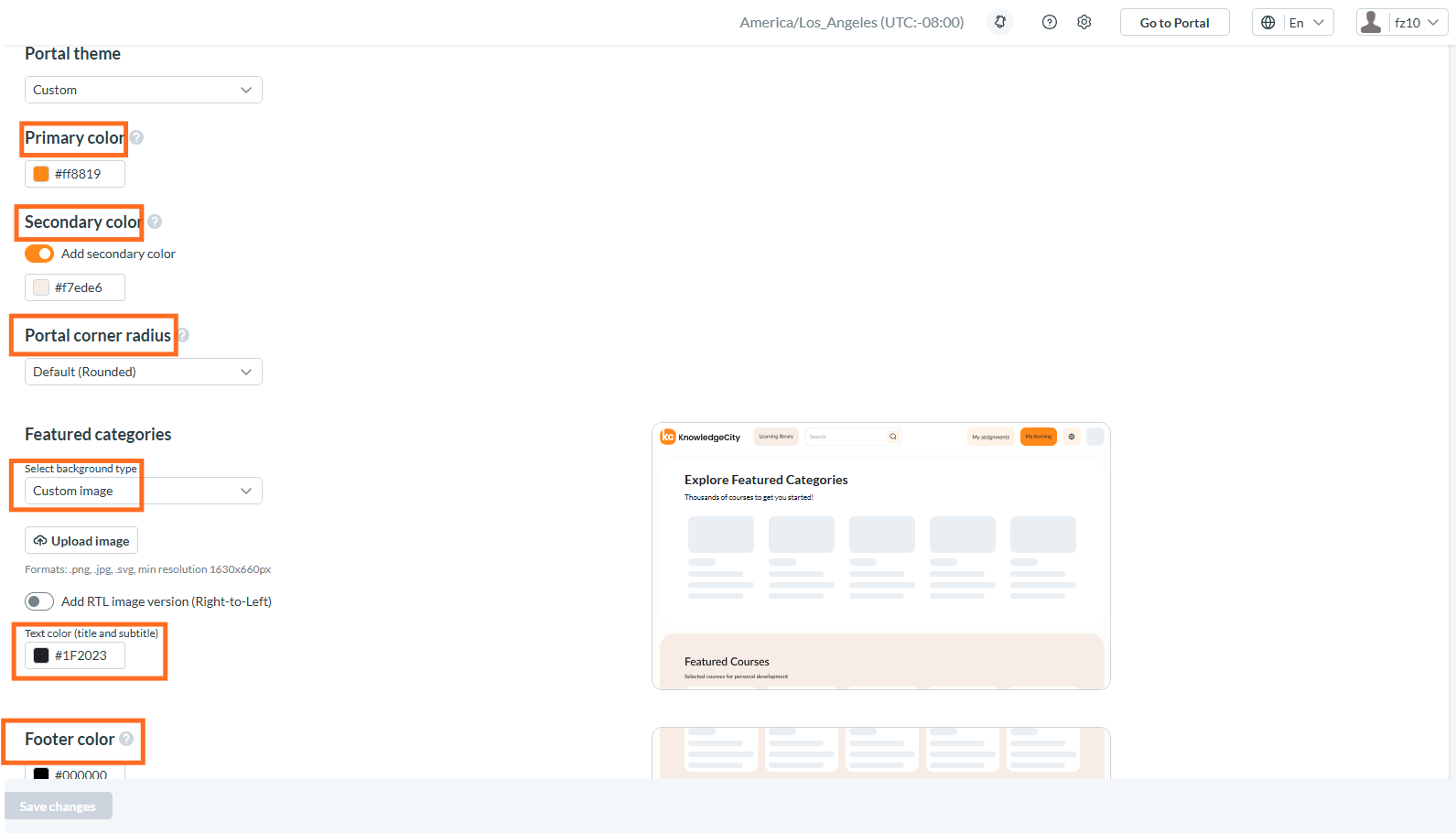
Task: Click the search magnifier in preview
Action: click(x=893, y=437)
